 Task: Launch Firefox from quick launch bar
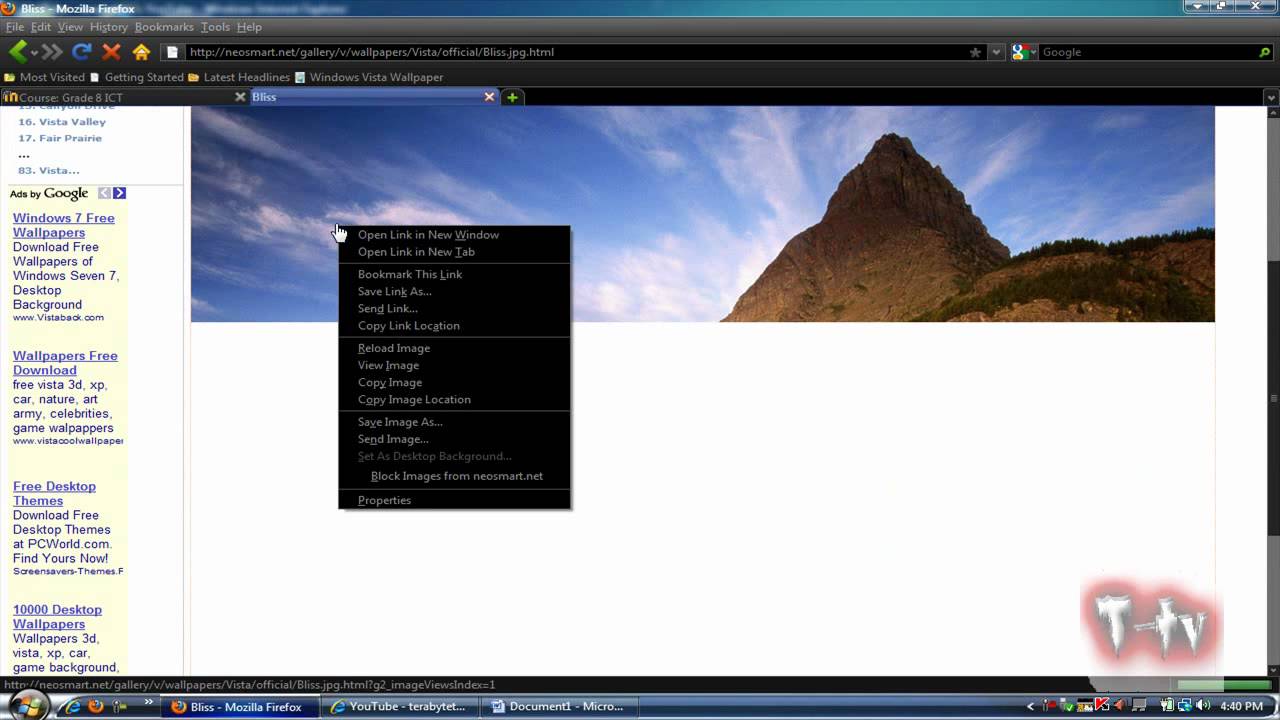click(x=96, y=706)
